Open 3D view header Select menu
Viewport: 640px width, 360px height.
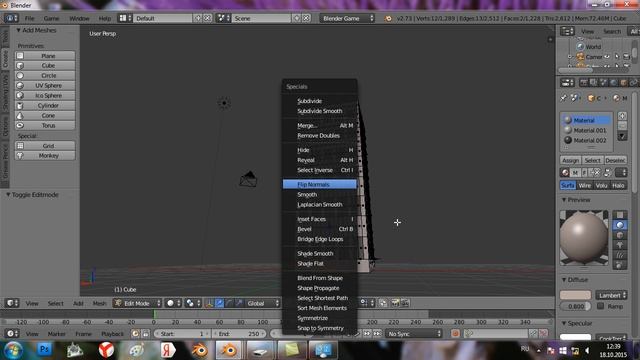(x=56, y=303)
